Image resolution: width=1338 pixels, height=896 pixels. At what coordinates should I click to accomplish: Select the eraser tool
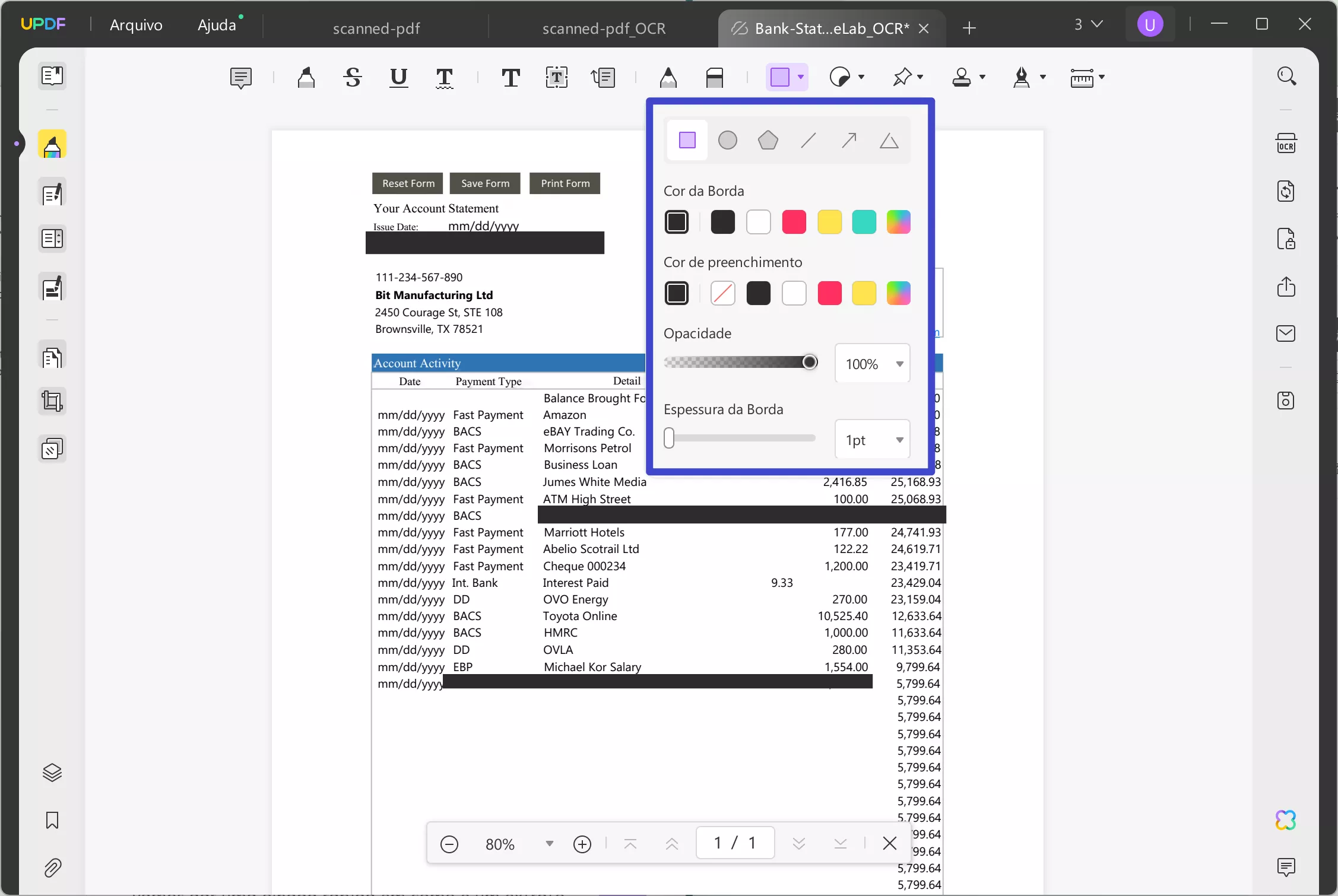click(714, 77)
